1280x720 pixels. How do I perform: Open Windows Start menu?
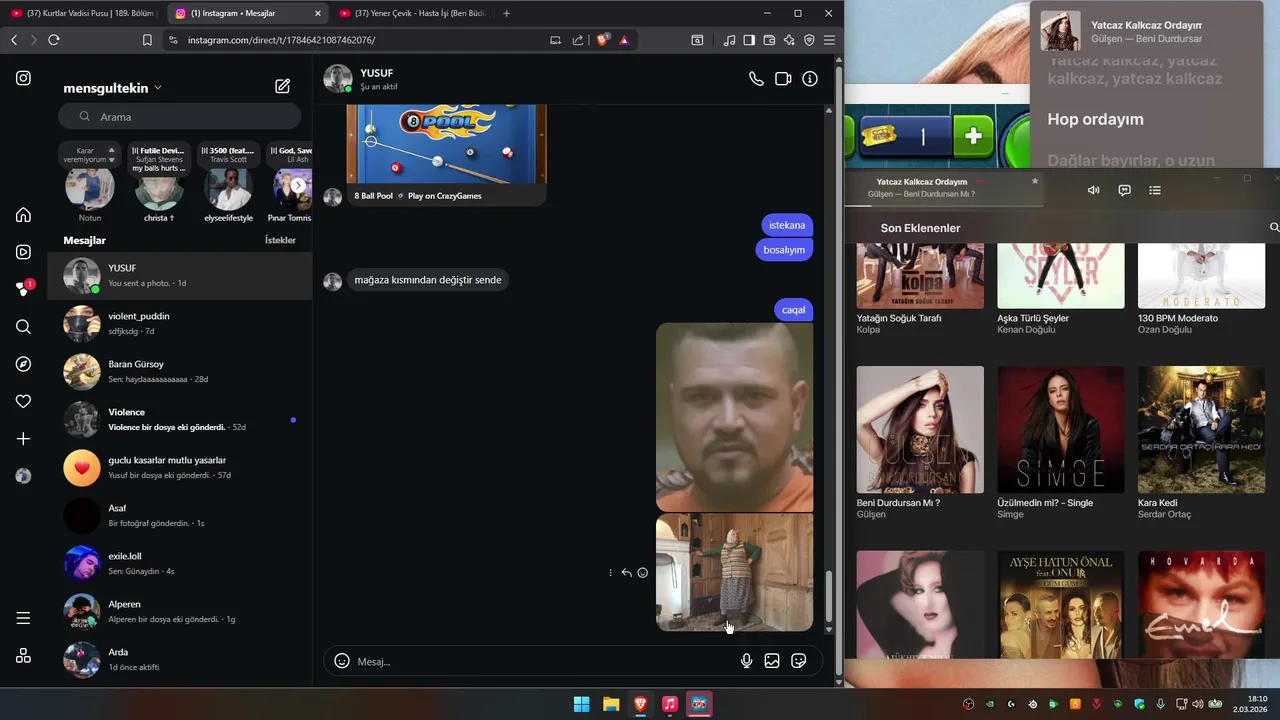[581, 704]
